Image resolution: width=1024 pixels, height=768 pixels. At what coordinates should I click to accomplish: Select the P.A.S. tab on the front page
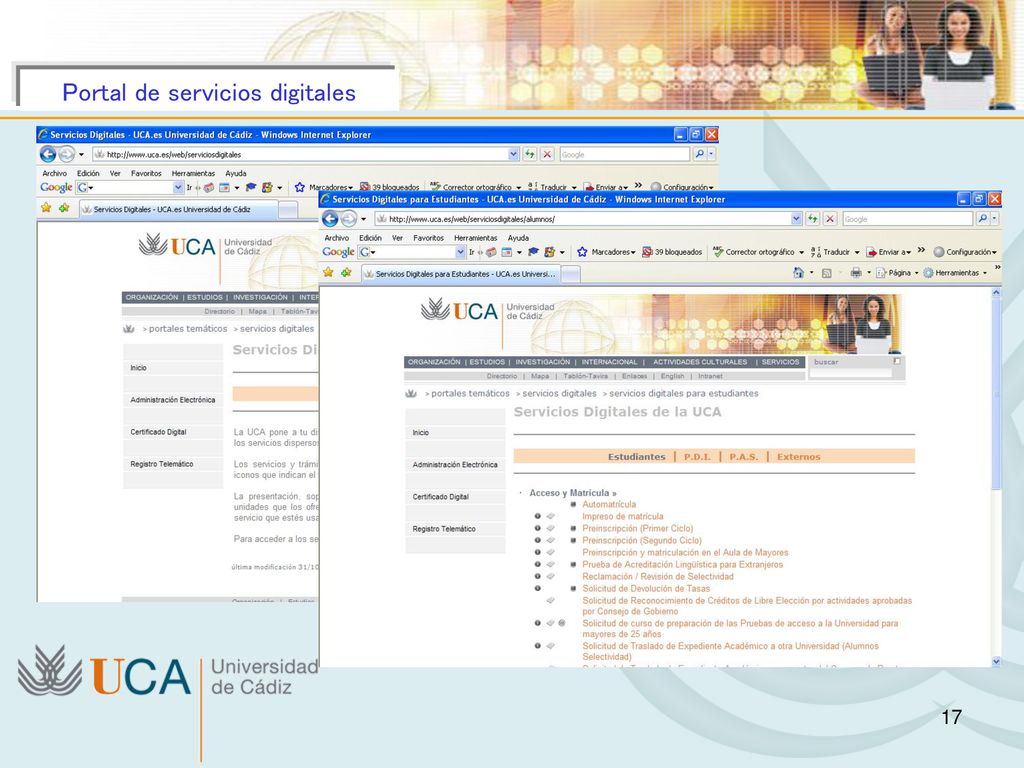(x=743, y=456)
